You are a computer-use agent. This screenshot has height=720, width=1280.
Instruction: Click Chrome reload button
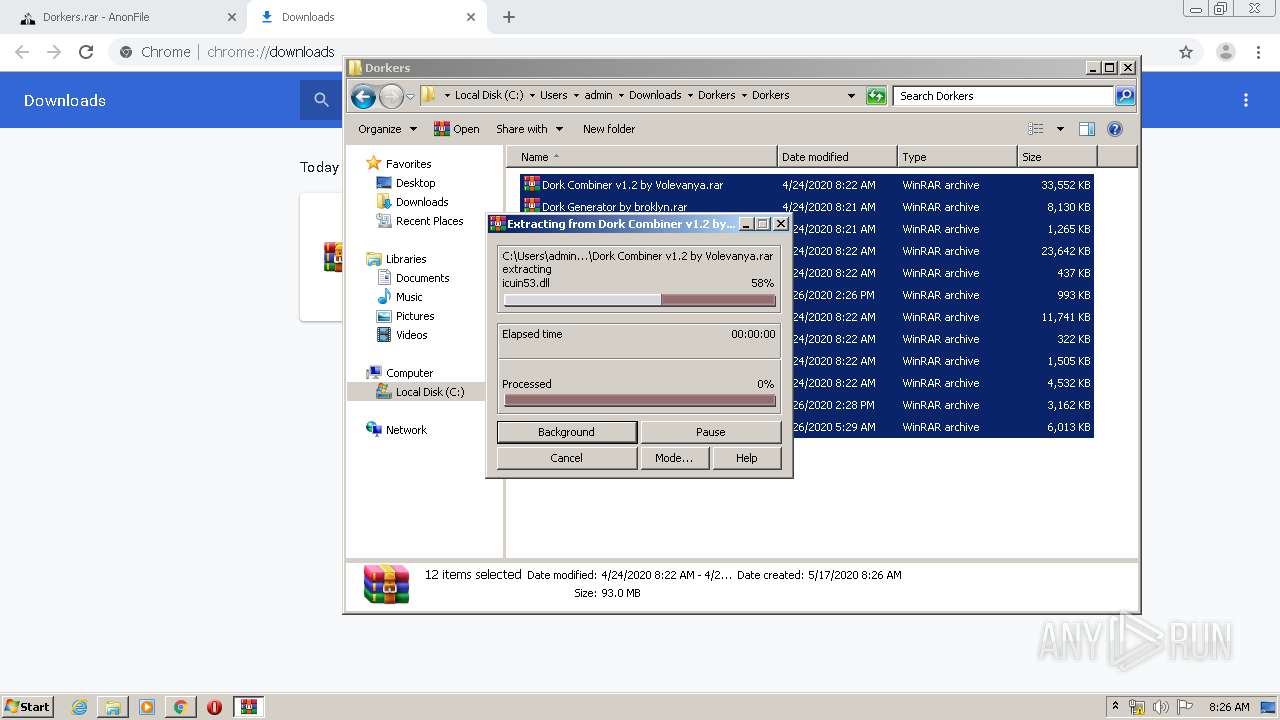point(86,52)
